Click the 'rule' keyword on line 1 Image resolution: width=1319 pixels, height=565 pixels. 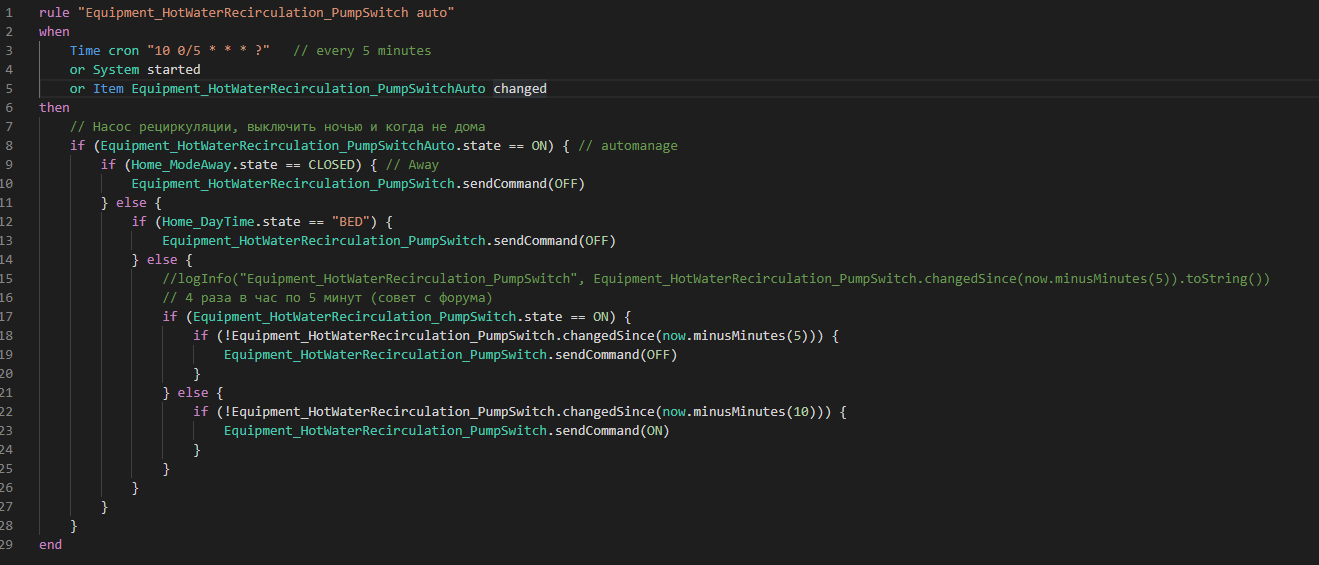click(x=54, y=12)
